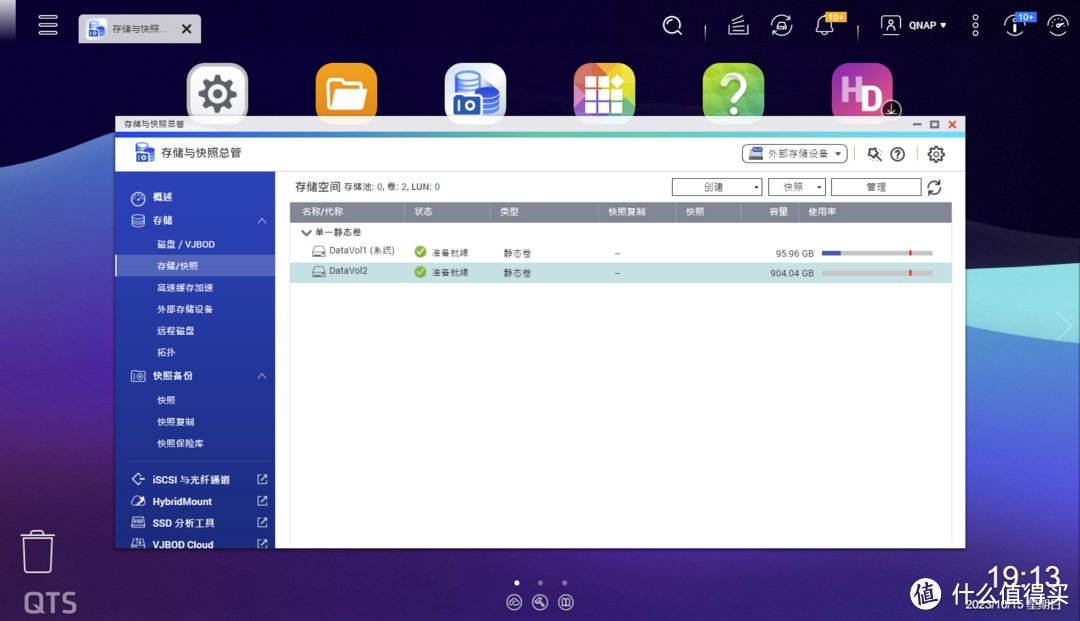Open the 快照 dropdown button
Screen dimensions: 1080x621
[796, 187]
